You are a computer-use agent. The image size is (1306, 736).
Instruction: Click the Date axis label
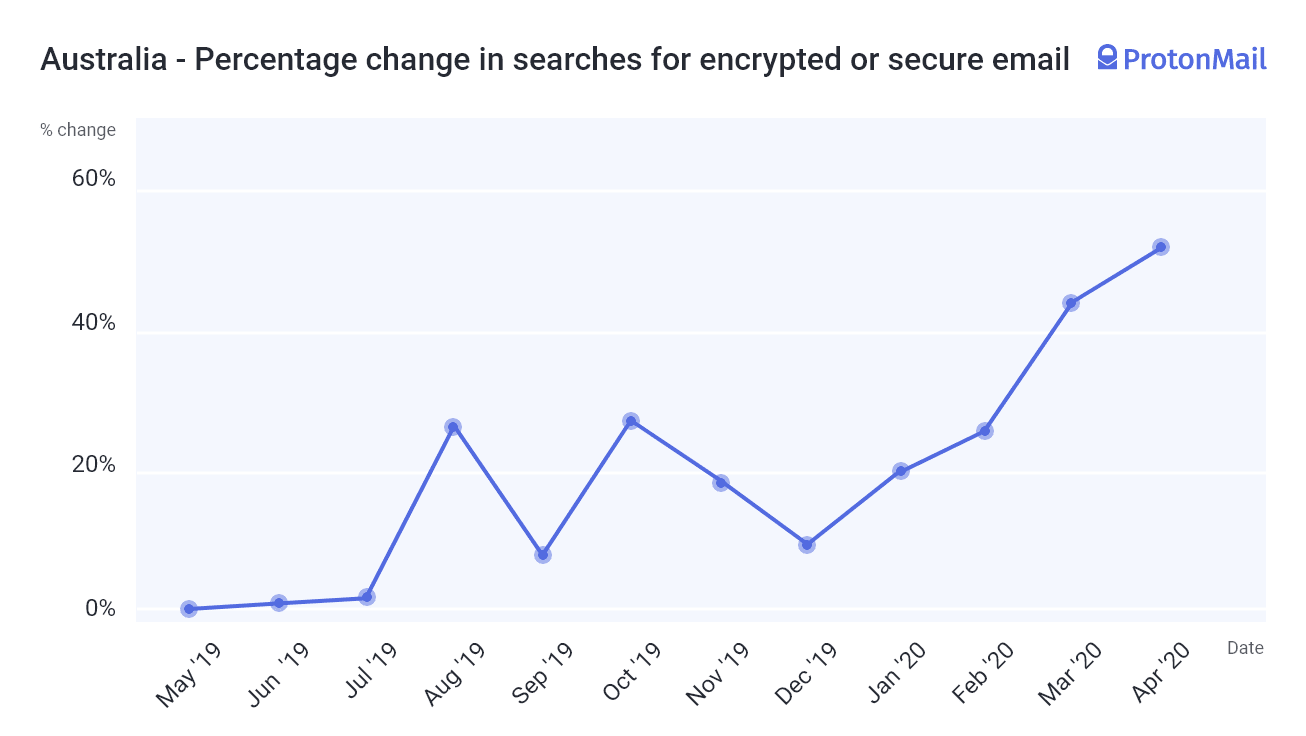(x=1246, y=648)
